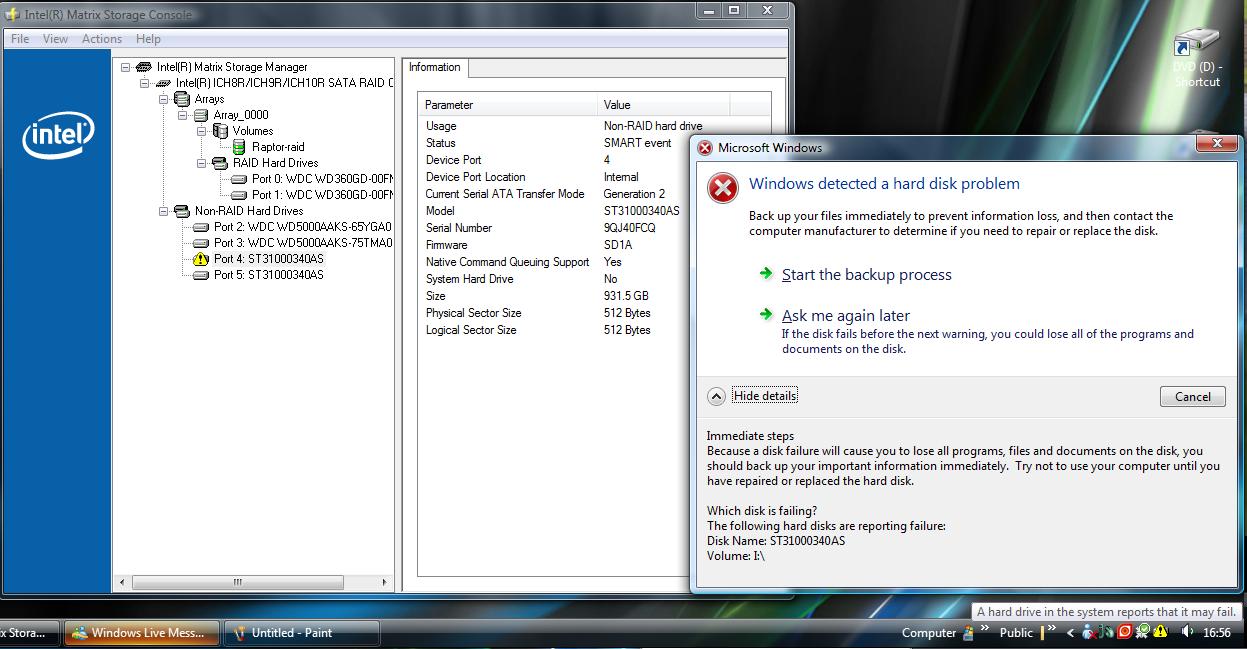
Task: Click the Raptor-raid green volume icon
Action: 239,147
